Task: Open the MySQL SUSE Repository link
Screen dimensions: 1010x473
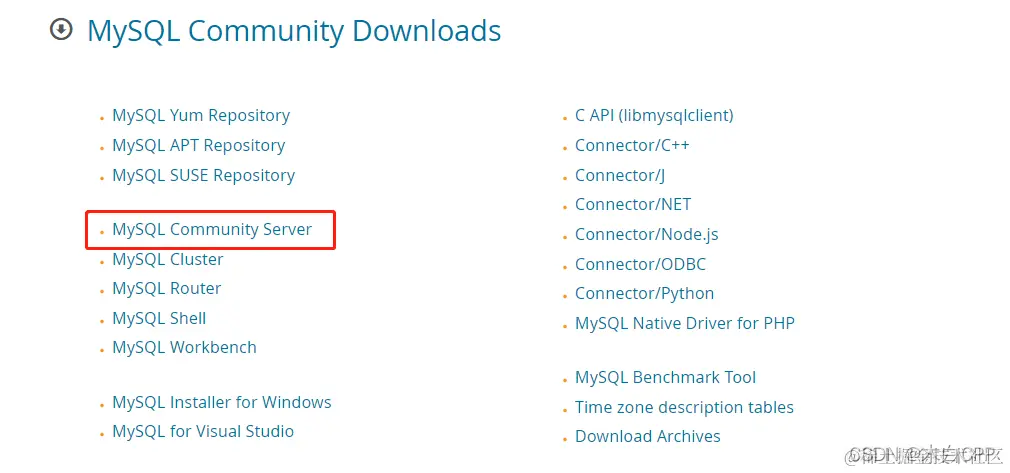Action: (204, 175)
